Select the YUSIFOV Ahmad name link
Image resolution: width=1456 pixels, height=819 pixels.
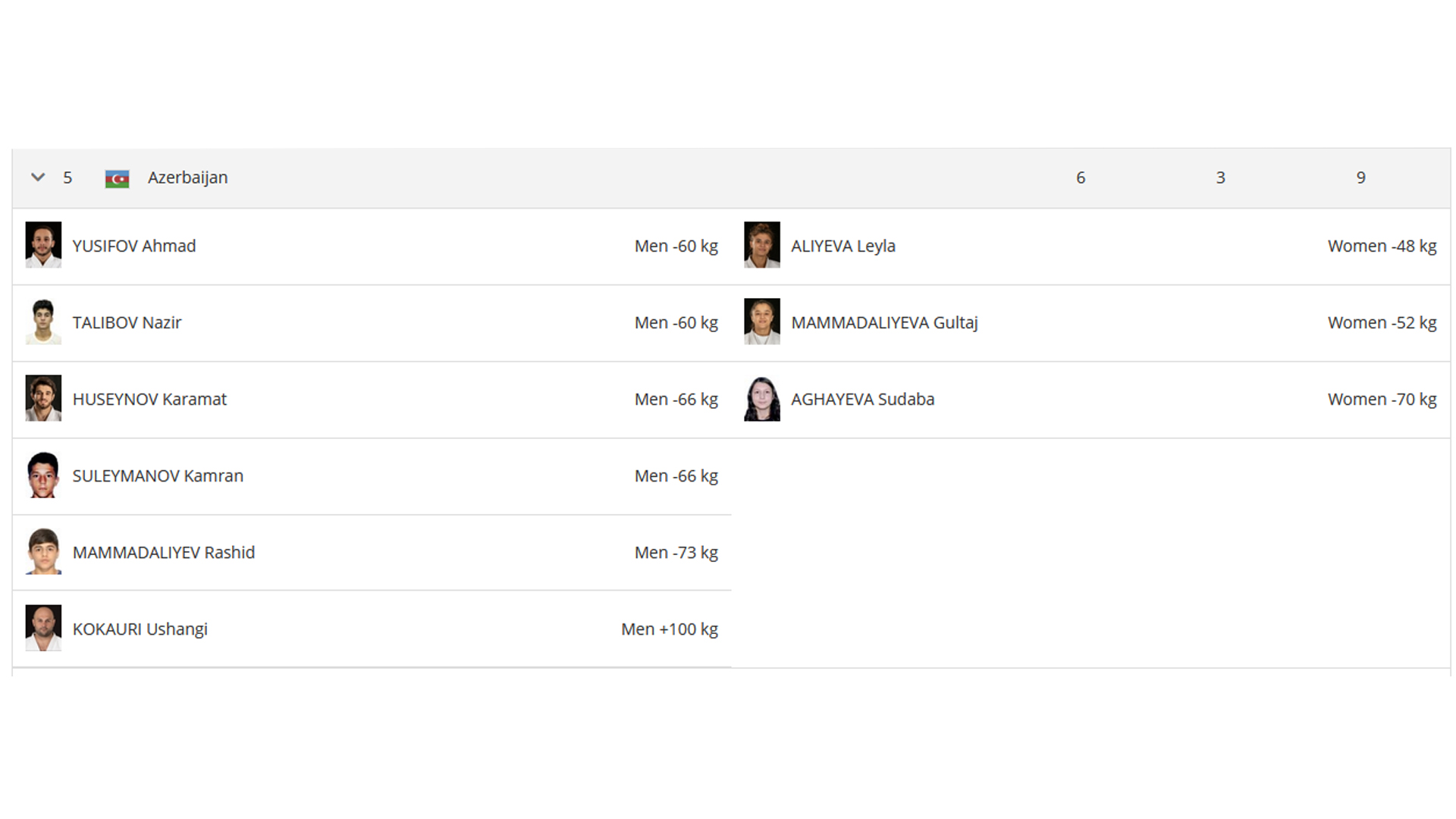coord(134,246)
